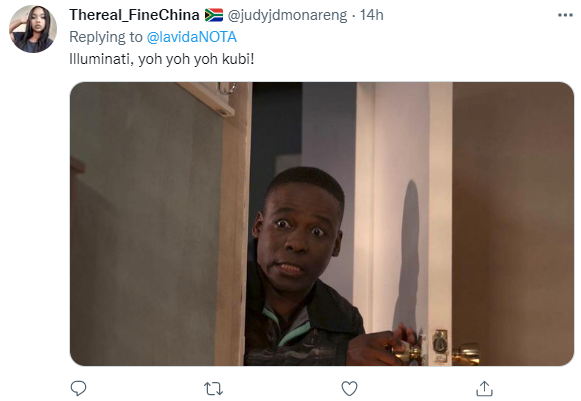The height and width of the screenshot is (401, 581).
Task: Like the tweet with the heart icon
Action: click(349, 389)
